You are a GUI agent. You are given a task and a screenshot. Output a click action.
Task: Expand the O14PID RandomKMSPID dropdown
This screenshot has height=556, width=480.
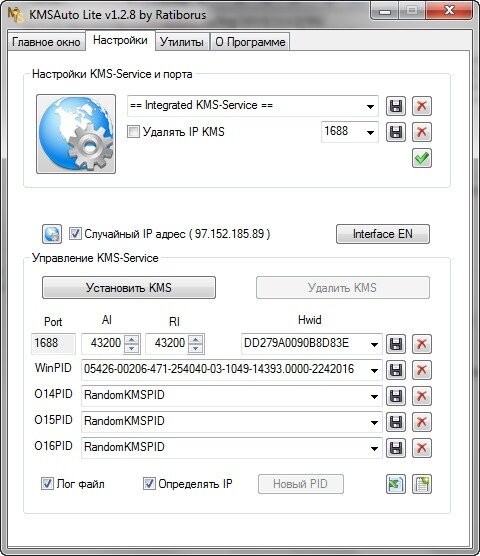coord(374,396)
